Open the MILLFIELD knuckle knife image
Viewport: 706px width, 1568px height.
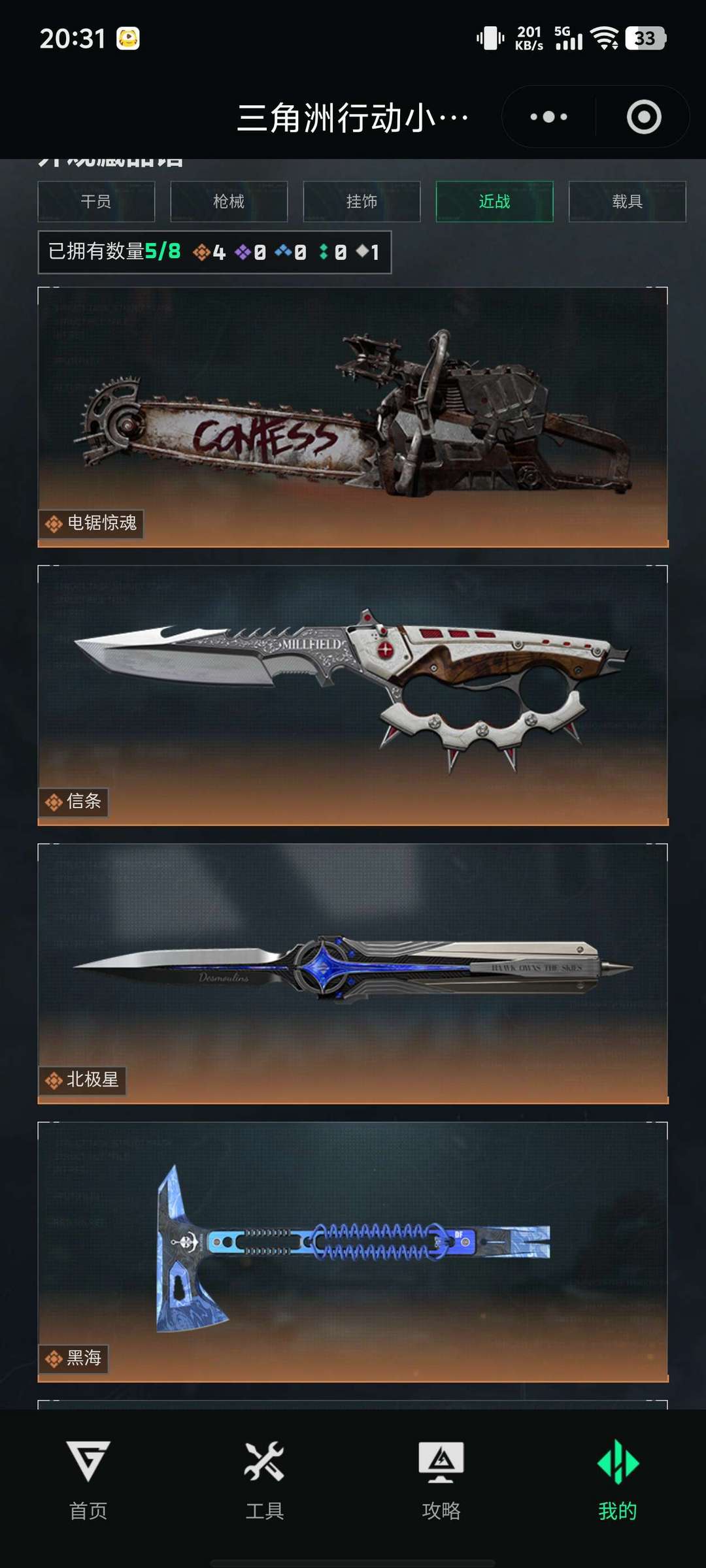353,695
